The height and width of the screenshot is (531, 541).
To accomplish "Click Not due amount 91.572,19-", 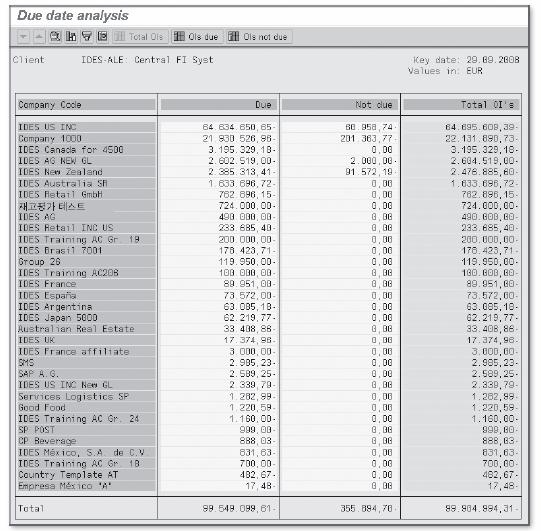I will pos(371,172).
